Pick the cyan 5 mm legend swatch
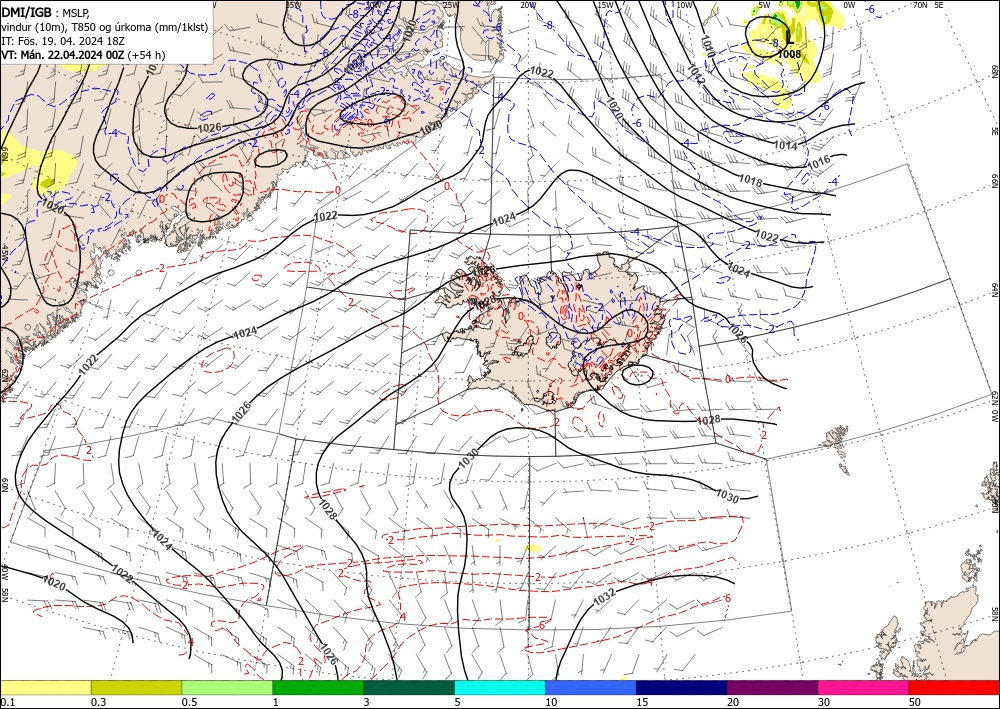The height and width of the screenshot is (709, 1000). tap(500, 687)
